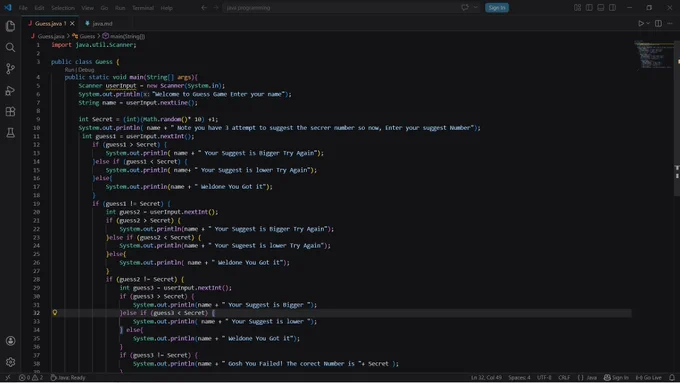Go forward with the right navigation arrow
This screenshot has height=383, width=680.
tap(216, 7)
